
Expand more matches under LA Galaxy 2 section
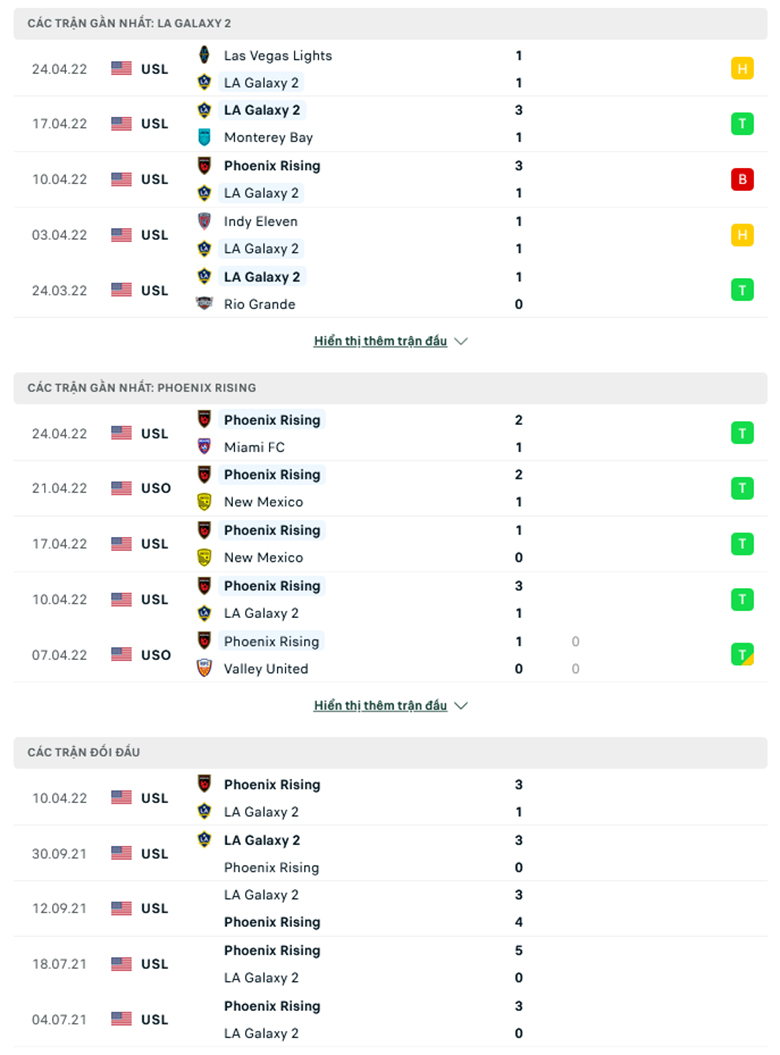click(x=380, y=341)
